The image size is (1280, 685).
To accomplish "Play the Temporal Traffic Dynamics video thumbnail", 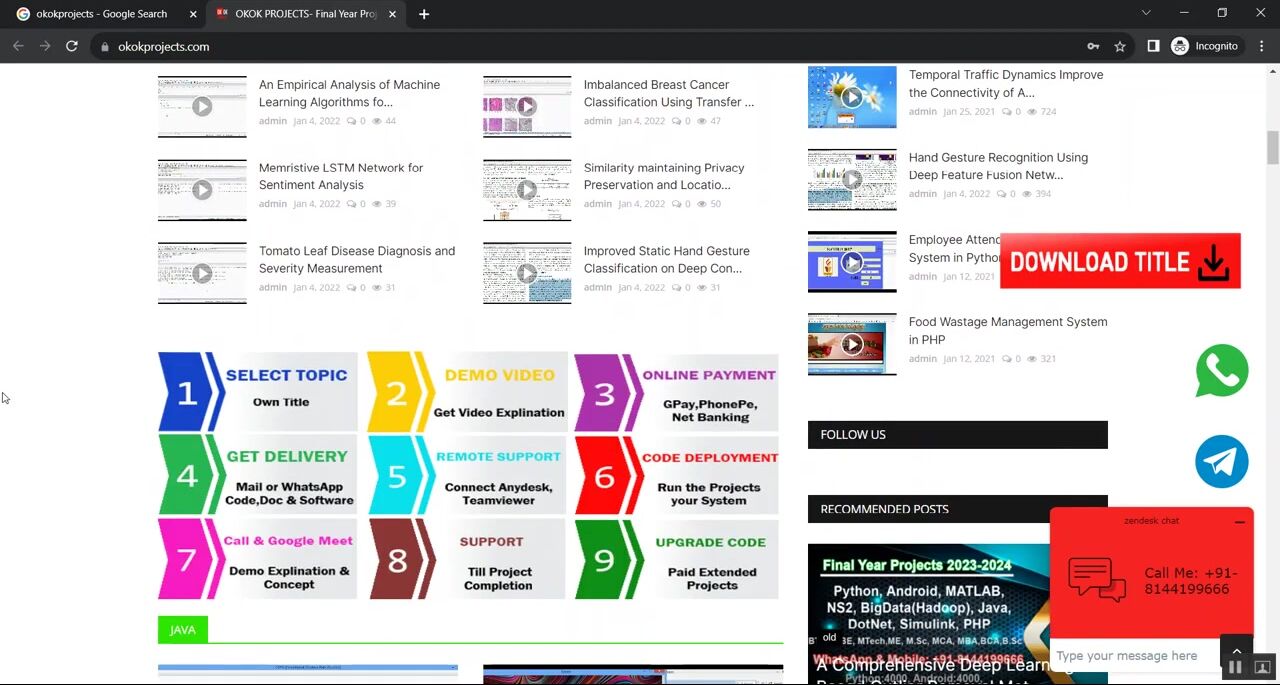I will tap(852, 97).
